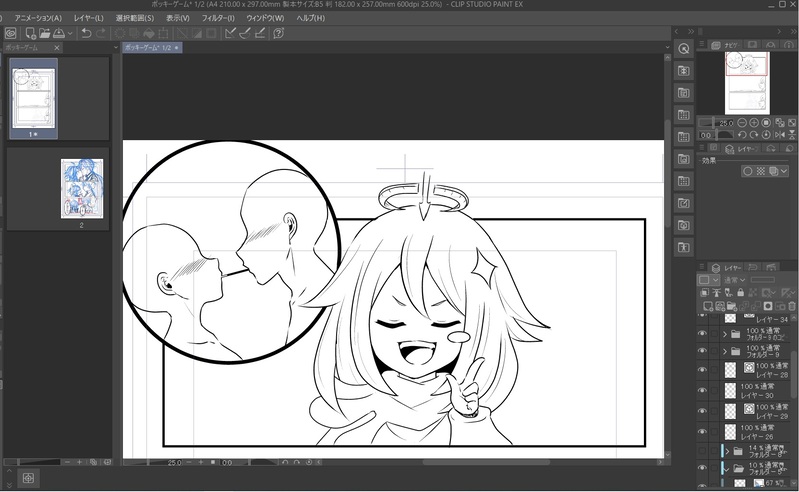Open page manager tab list dropdown arrow
This screenshot has width=799, height=492.
[x=116, y=47]
